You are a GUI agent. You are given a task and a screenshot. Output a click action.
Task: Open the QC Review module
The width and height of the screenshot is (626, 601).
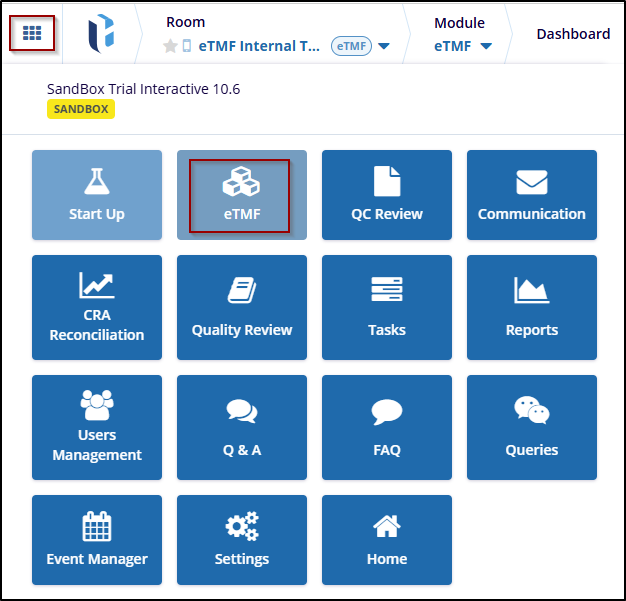coord(386,195)
